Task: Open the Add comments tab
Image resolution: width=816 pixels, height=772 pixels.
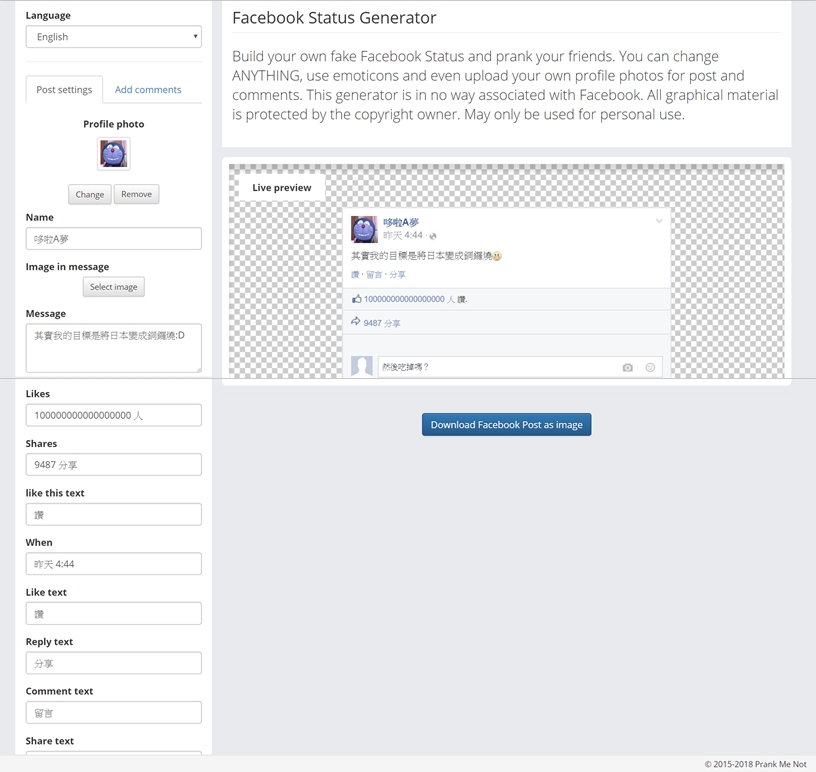Action: [x=148, y=90]
